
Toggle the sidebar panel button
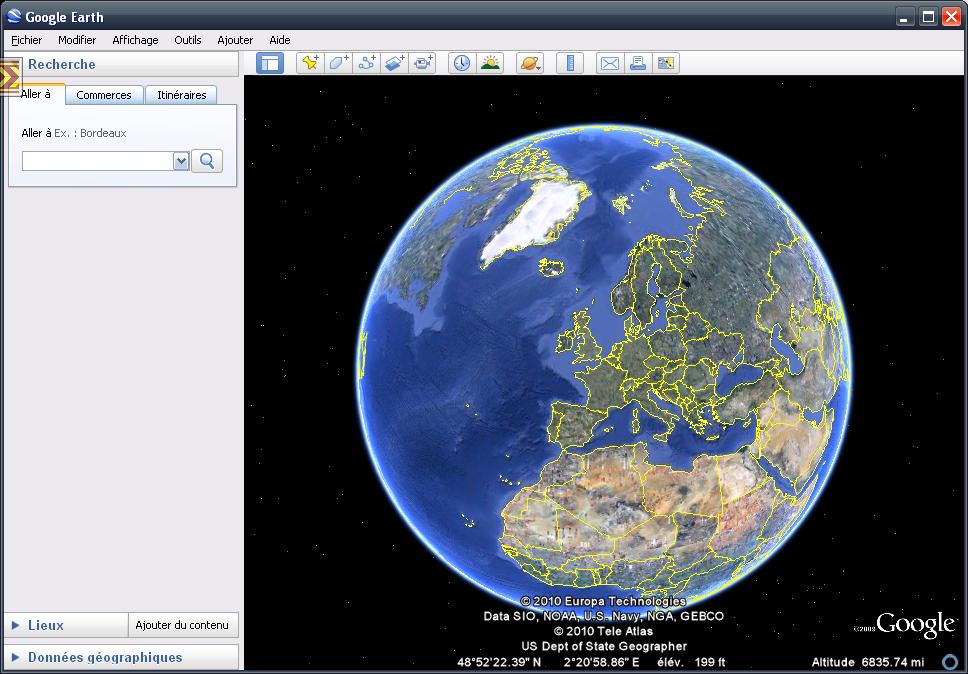tap(270, 63)
